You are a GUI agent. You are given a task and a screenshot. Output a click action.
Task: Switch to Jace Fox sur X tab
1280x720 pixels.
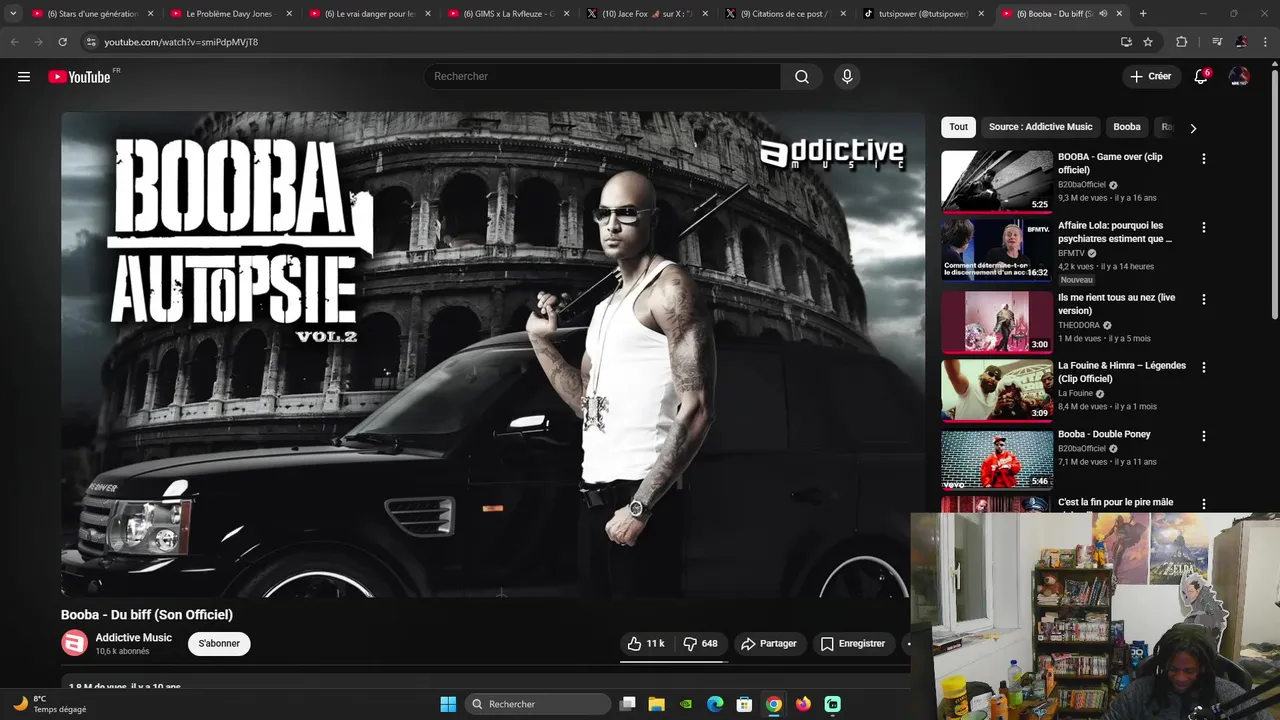[x=645, y=14]
